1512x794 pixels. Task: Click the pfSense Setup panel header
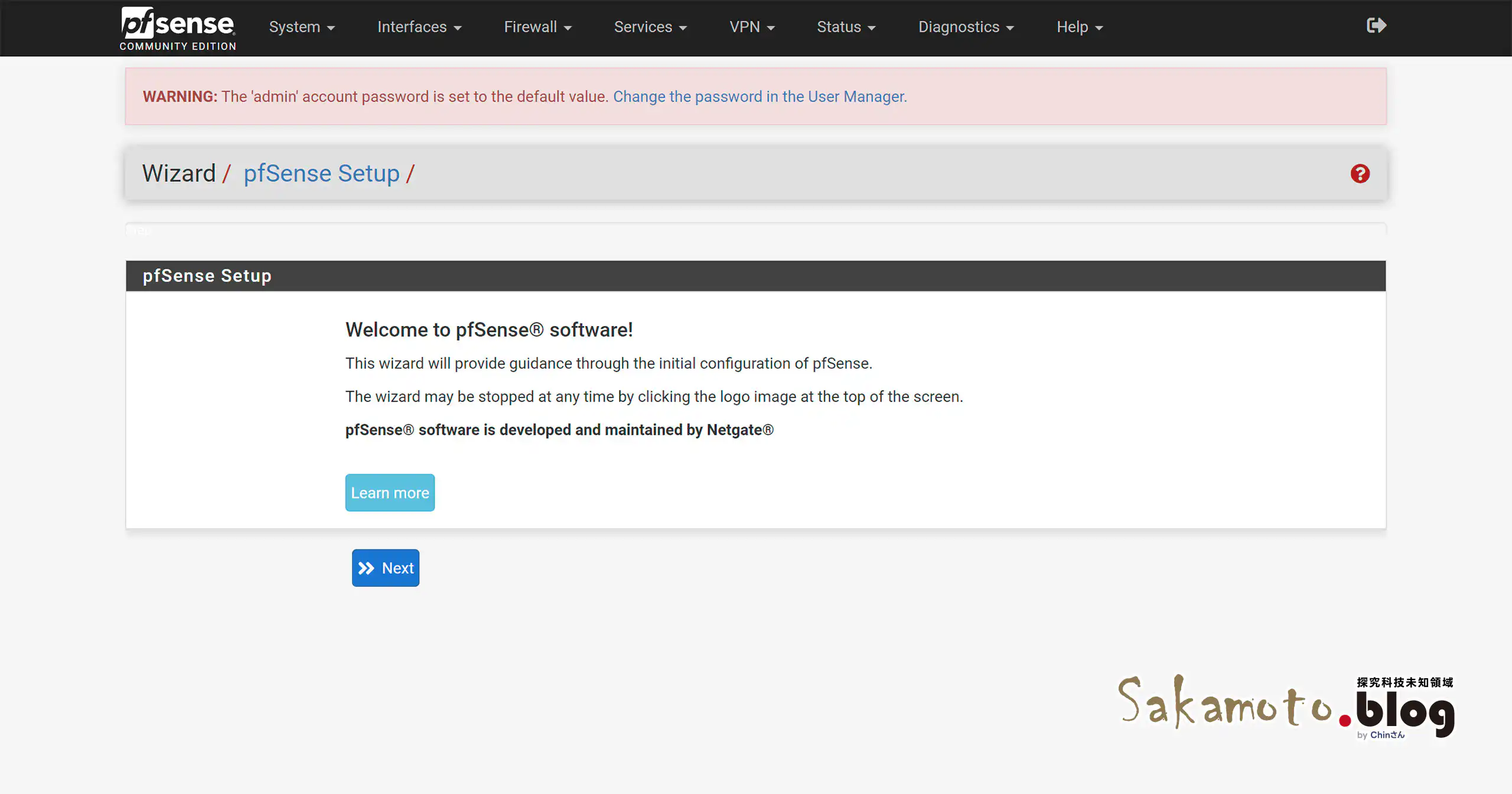207,275
